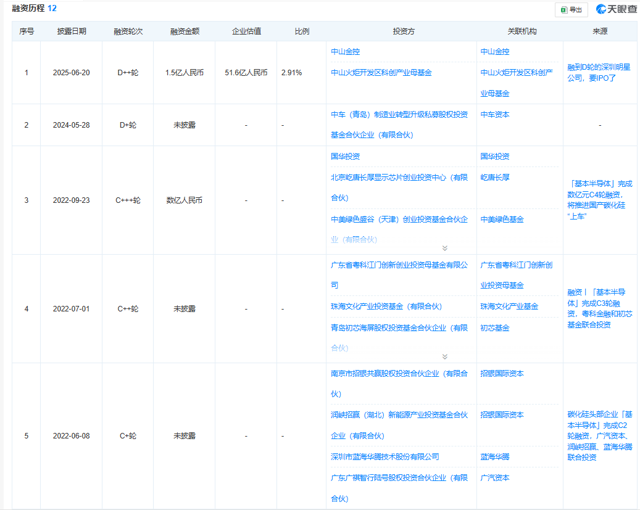
Task: Select the date cell 2022-07-01
Action: (71, 309)
